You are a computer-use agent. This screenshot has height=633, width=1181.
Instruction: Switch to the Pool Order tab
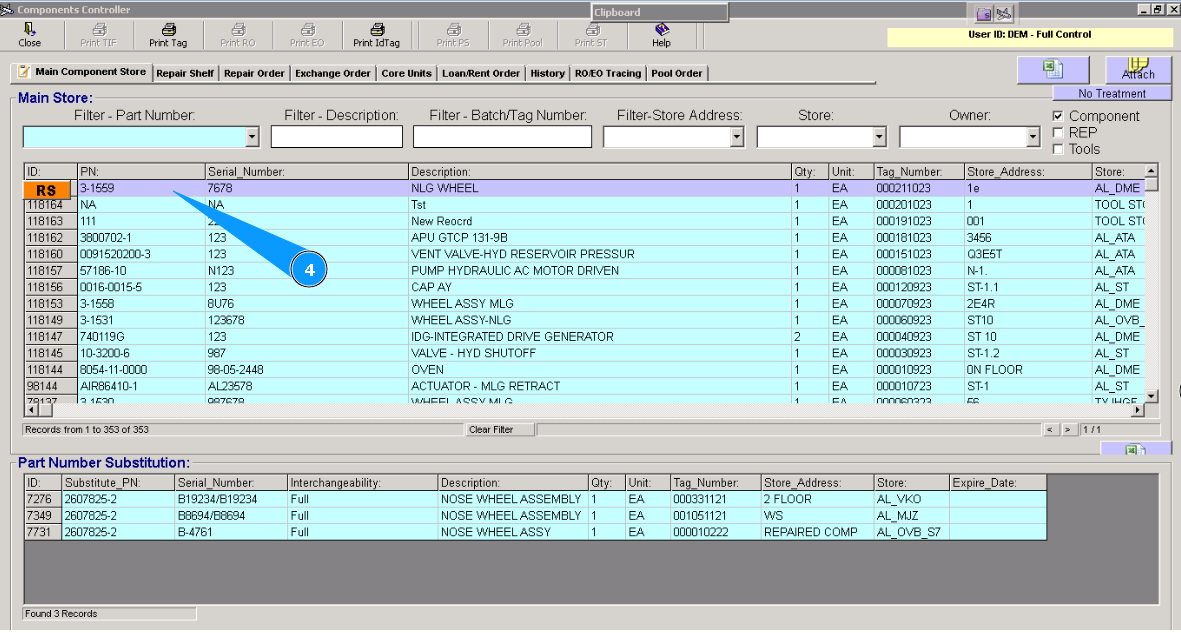point(676,73)
